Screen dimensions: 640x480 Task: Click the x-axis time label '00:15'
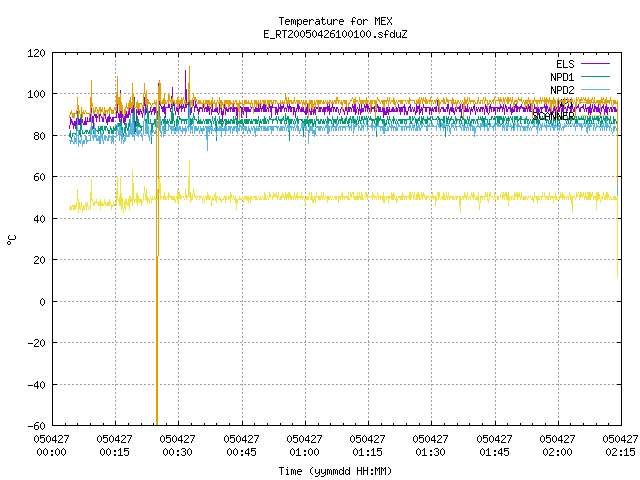click(115, 452)
